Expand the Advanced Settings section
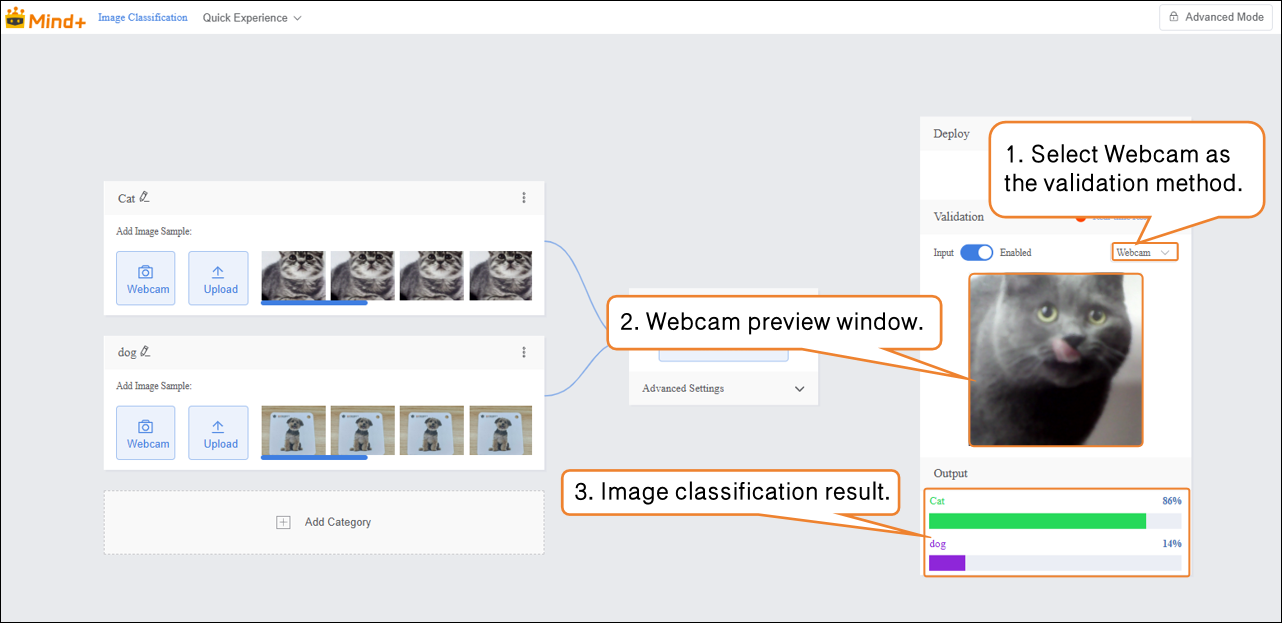Screen dimensions: 1282x623 (x=723, y=388)
